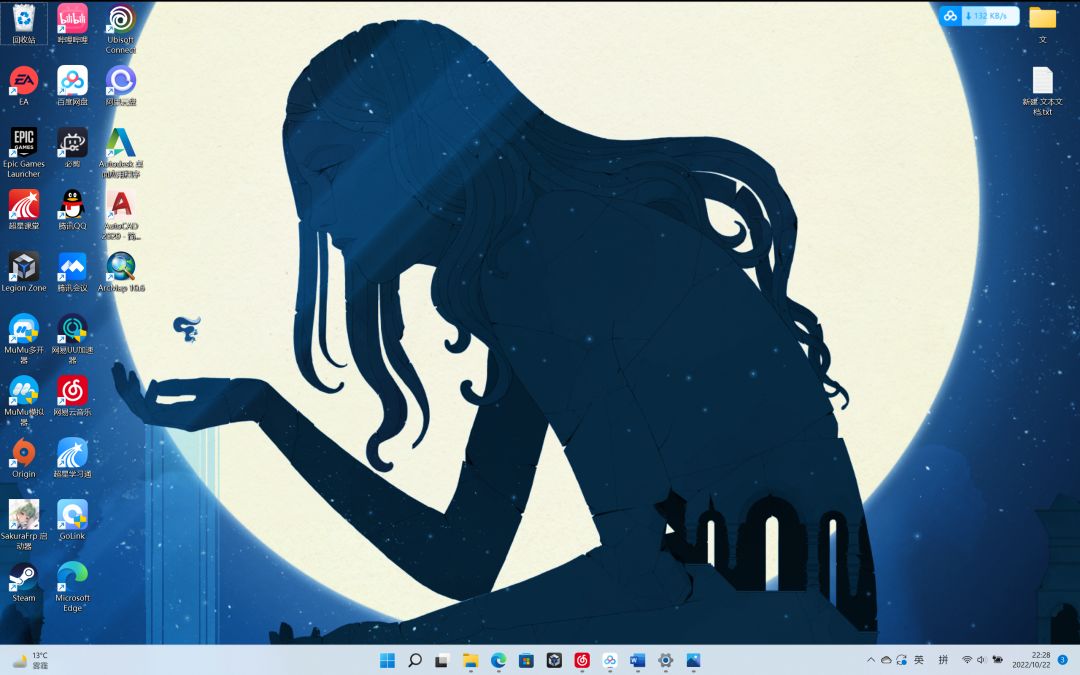Switch to Legion Zone on the taskbar

click(x=554, y=660)
